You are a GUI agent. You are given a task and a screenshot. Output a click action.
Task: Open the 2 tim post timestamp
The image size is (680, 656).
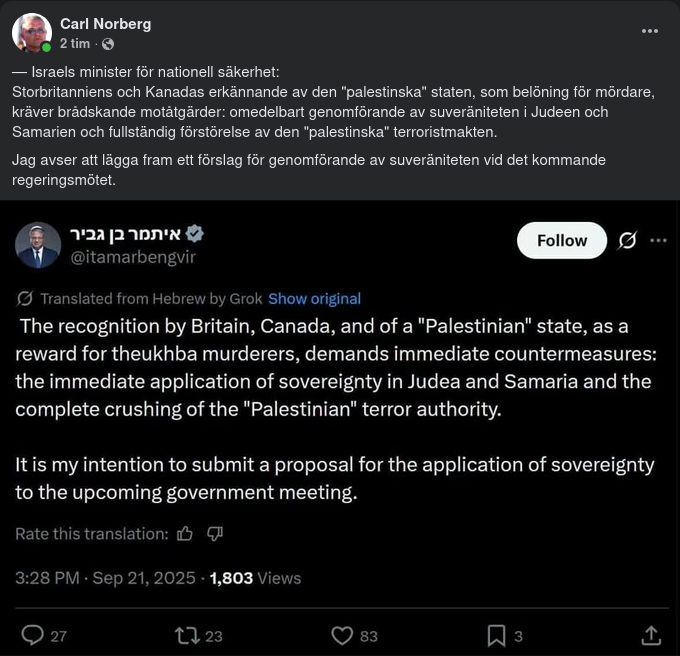pos(75,44)
